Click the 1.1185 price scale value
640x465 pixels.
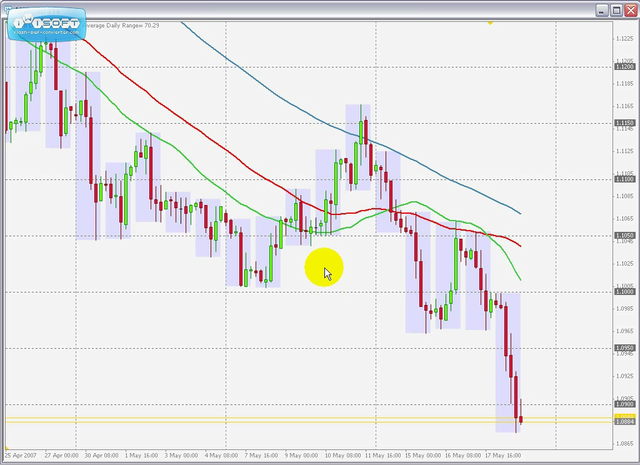[624, 84]
